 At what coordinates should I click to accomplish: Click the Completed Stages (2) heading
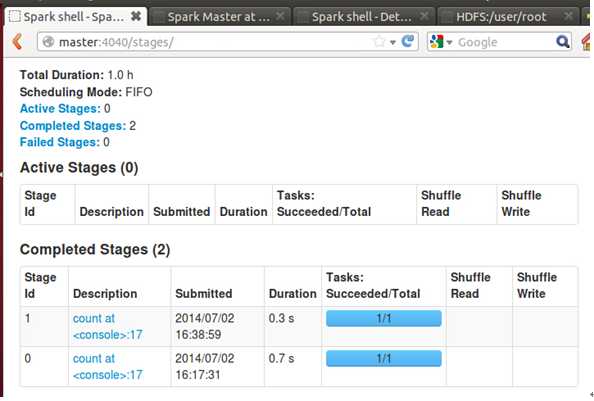[x=95, y=250]
